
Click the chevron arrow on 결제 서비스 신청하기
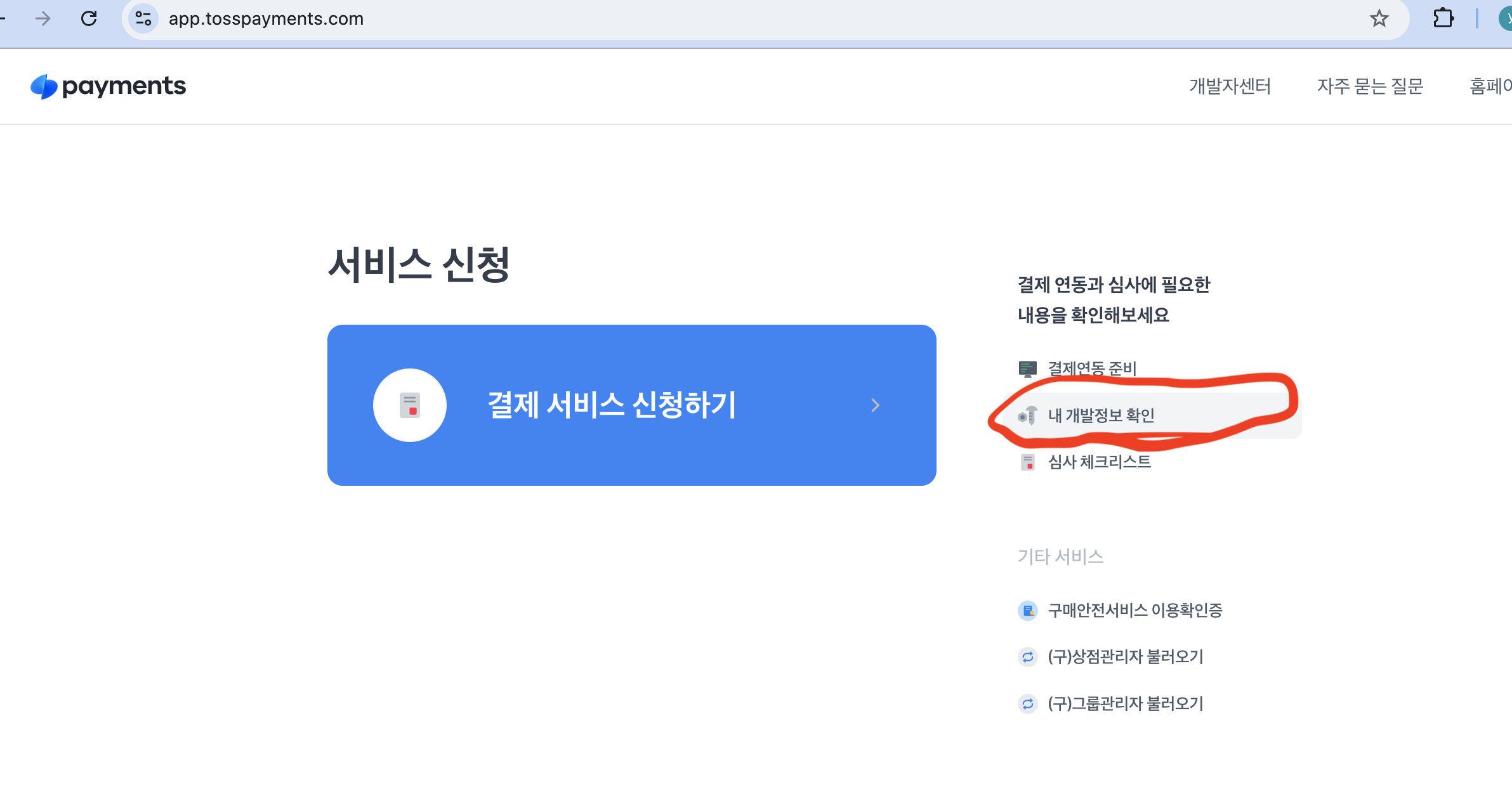876,405
